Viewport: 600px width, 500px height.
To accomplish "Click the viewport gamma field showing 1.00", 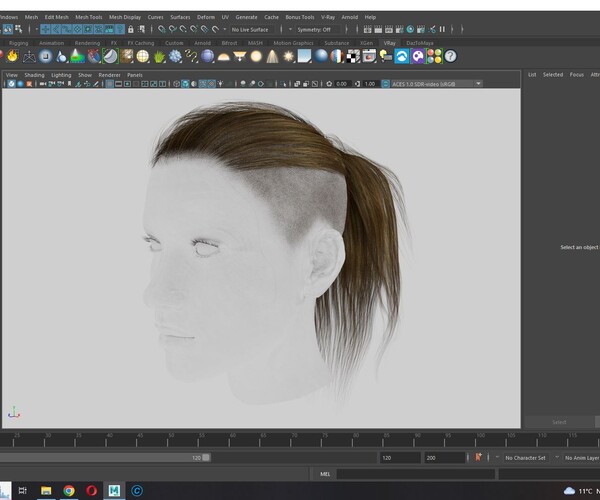I will (370, 84).
